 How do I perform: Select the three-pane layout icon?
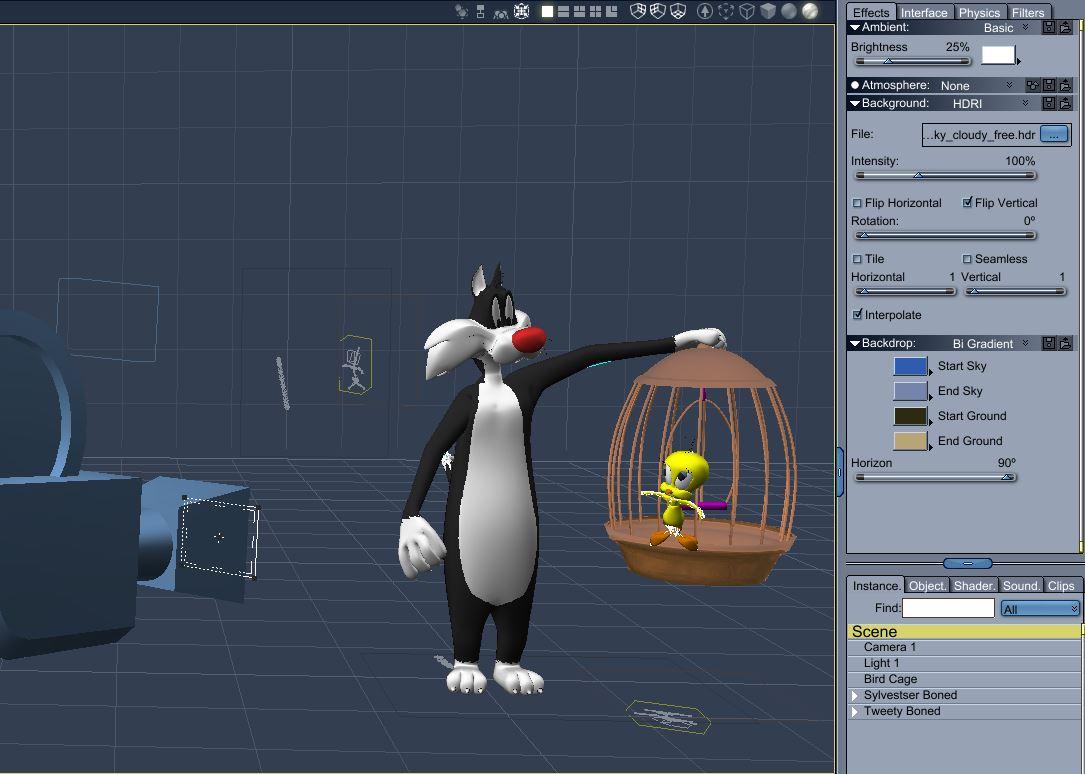point(579,11)
